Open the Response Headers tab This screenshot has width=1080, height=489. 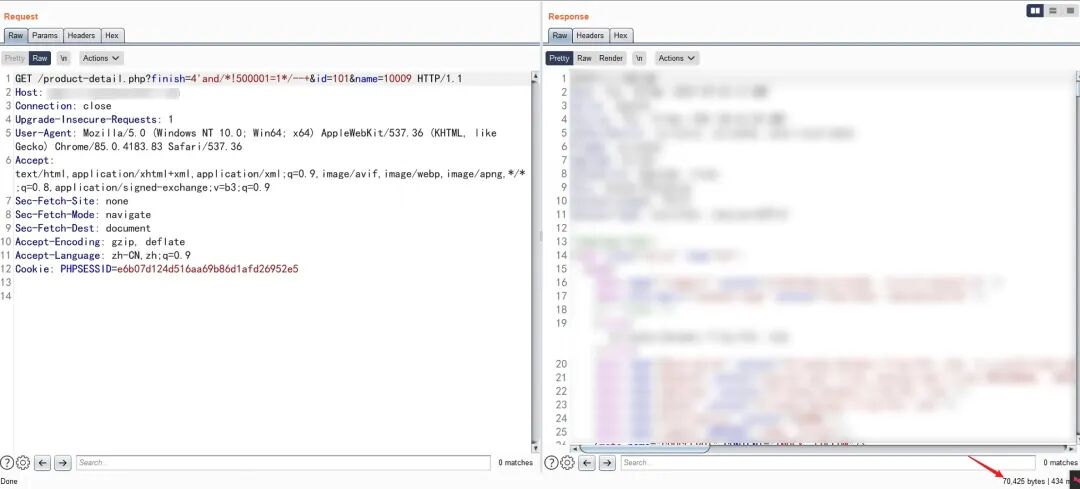[x=590, y=35]
